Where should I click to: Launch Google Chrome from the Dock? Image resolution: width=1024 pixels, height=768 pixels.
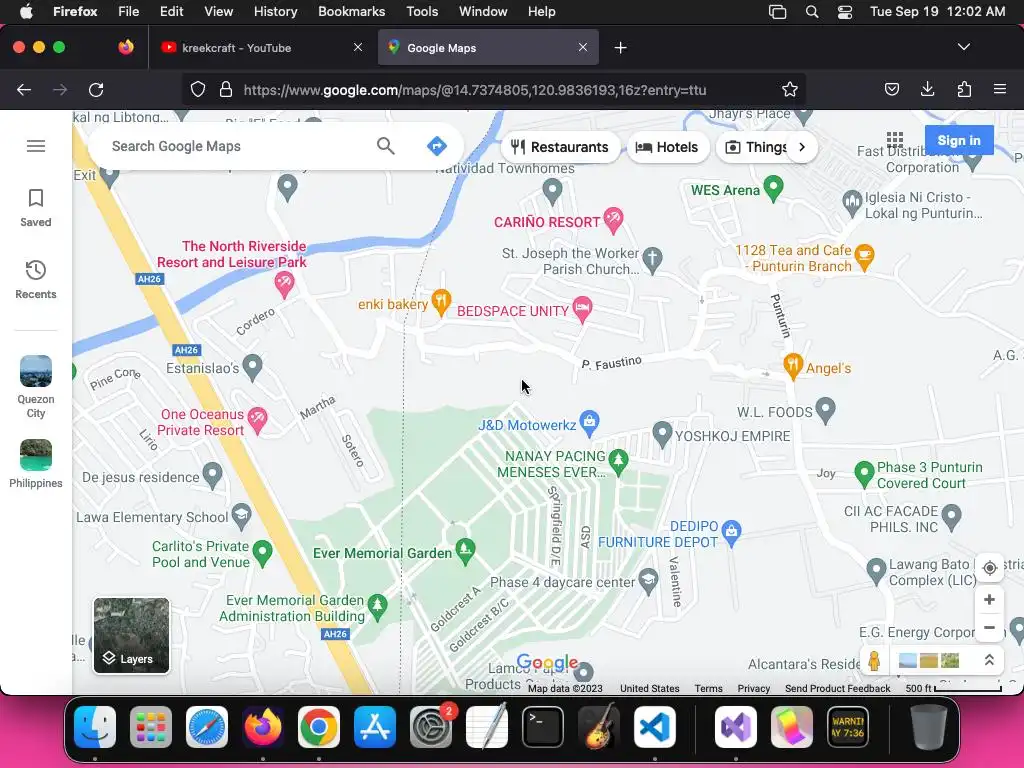pos(319,727)
